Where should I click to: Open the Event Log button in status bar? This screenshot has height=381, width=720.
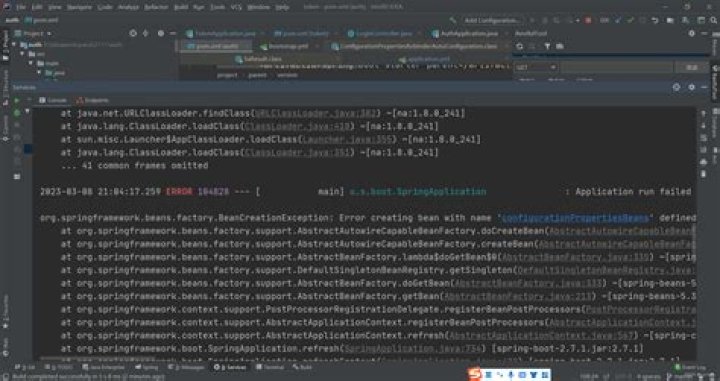(x=690, y=367)
